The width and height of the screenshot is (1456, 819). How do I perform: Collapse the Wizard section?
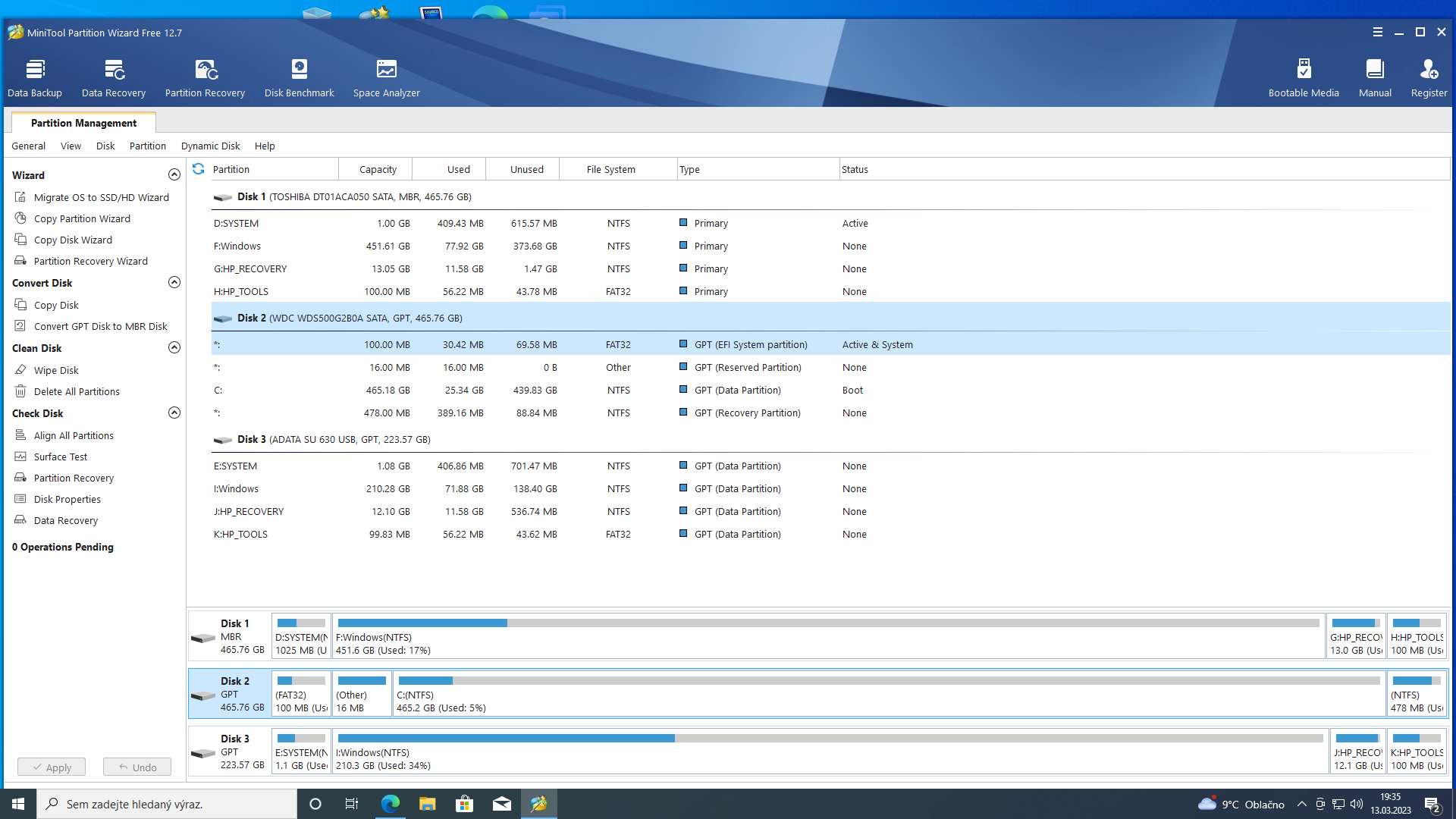click(x=174, y=175)
